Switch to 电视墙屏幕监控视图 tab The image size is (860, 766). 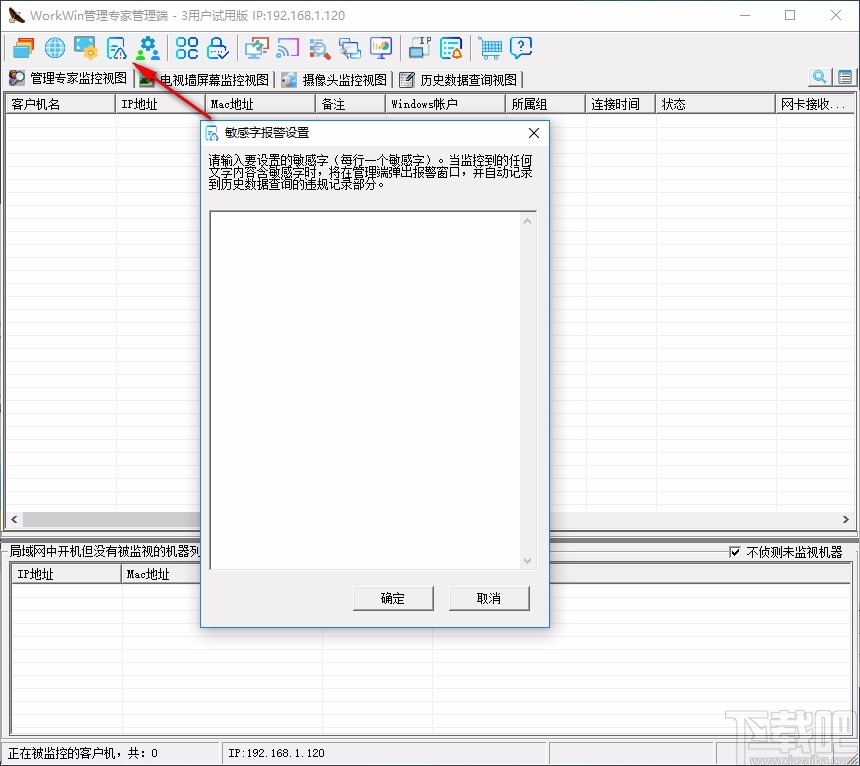[x=205, y=80]
